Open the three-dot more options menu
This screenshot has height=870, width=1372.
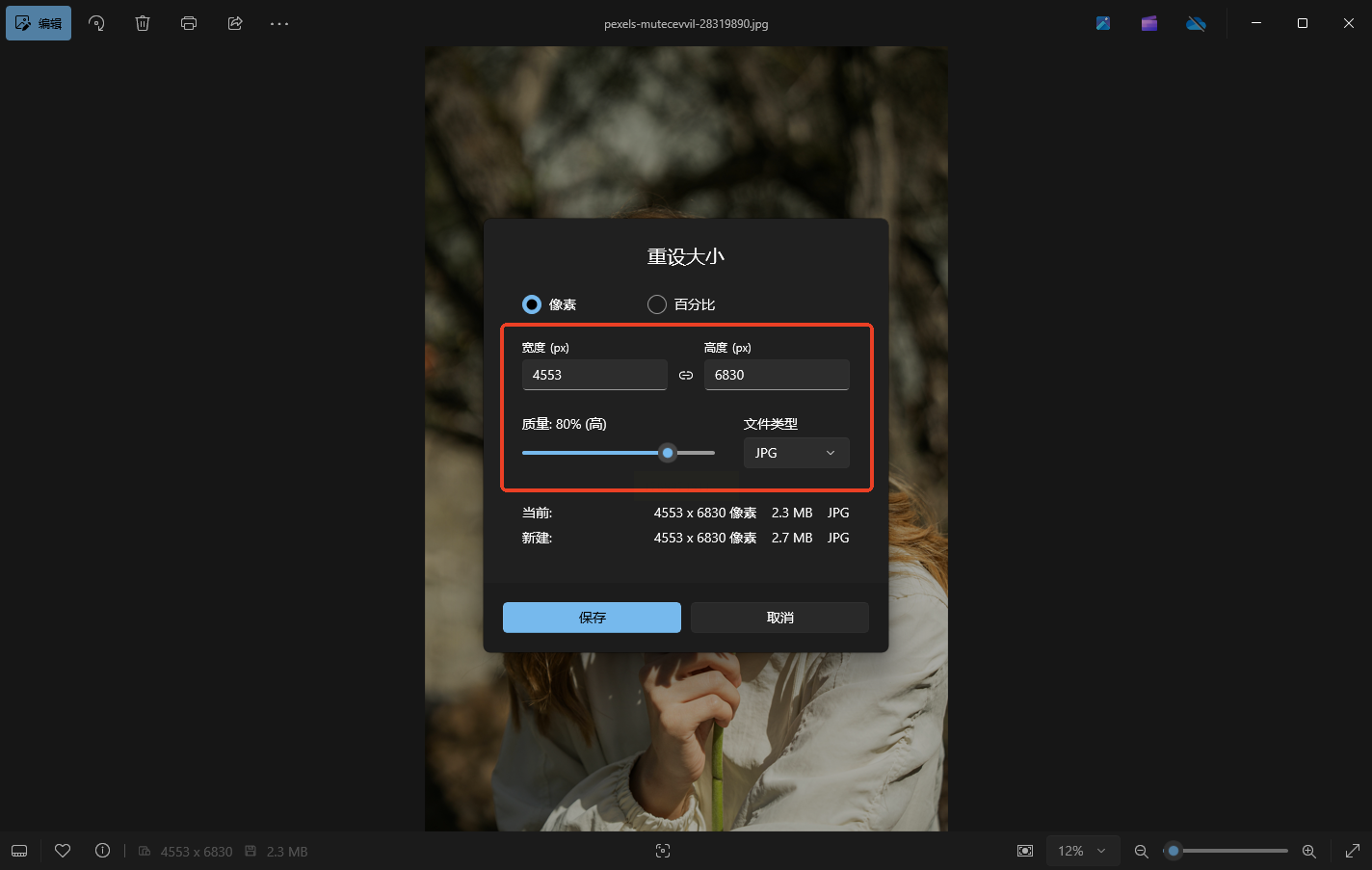279,23
